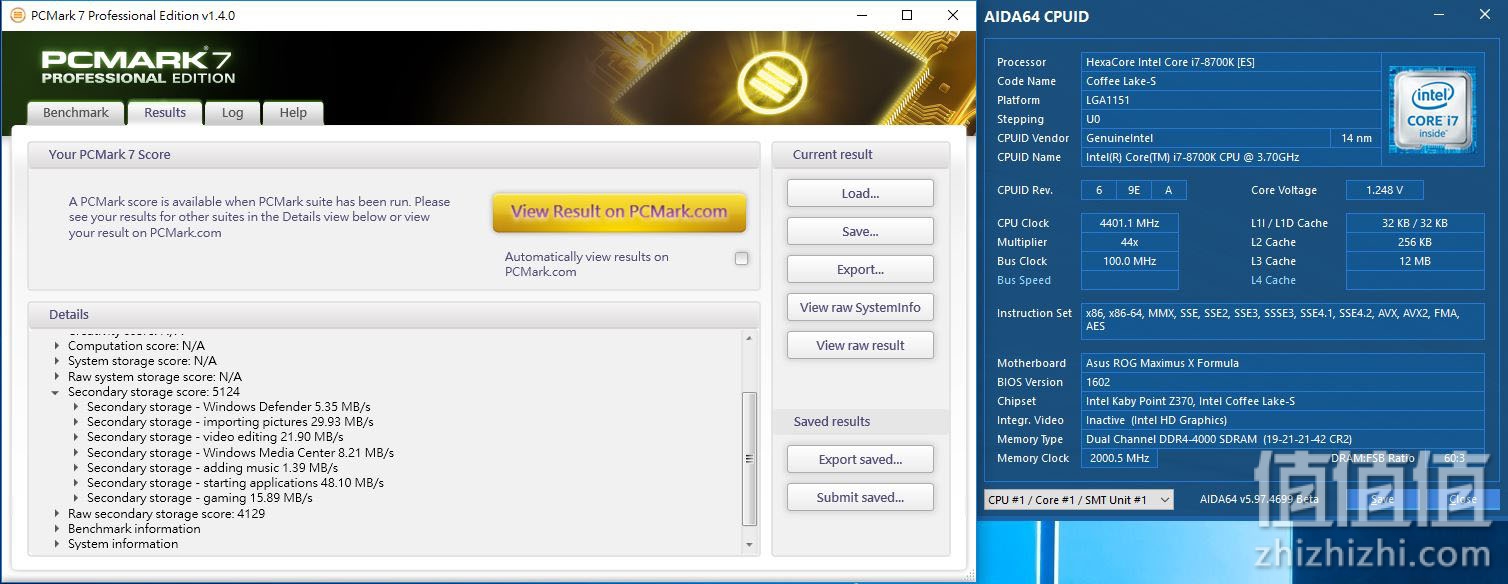Image resolution: width=1508 pixels, height=584 pixels.
Task: Click the CPUID Vendor value GenuineIntel
Action: (1205, 138)
